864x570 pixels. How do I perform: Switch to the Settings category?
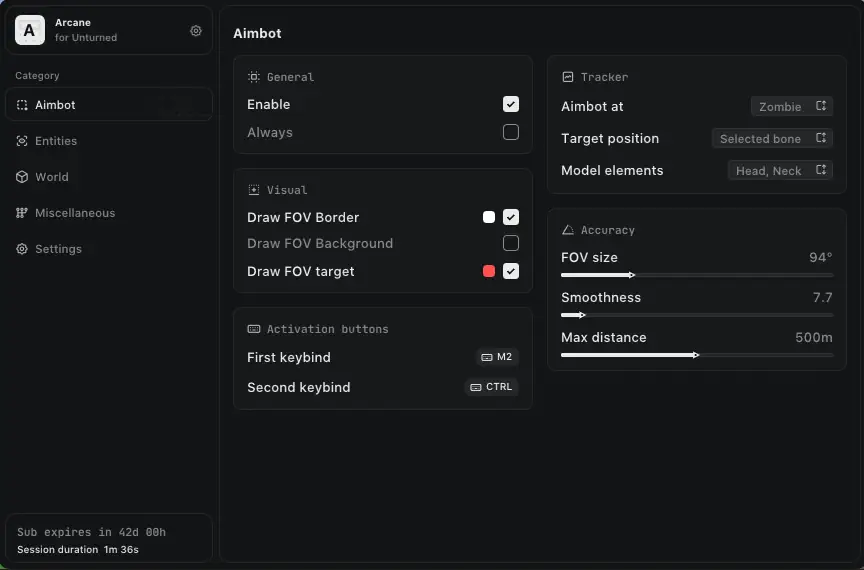coord(109,249)
